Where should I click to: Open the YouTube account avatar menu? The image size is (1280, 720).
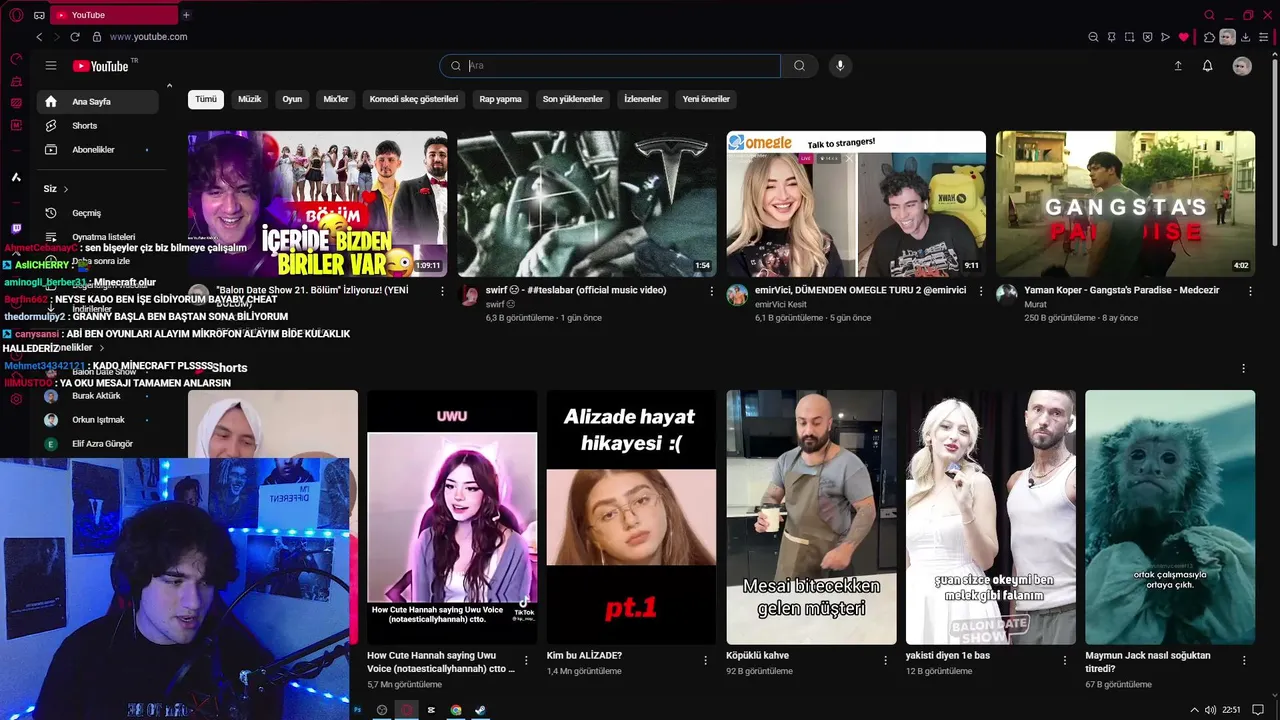coord(1242,66)
